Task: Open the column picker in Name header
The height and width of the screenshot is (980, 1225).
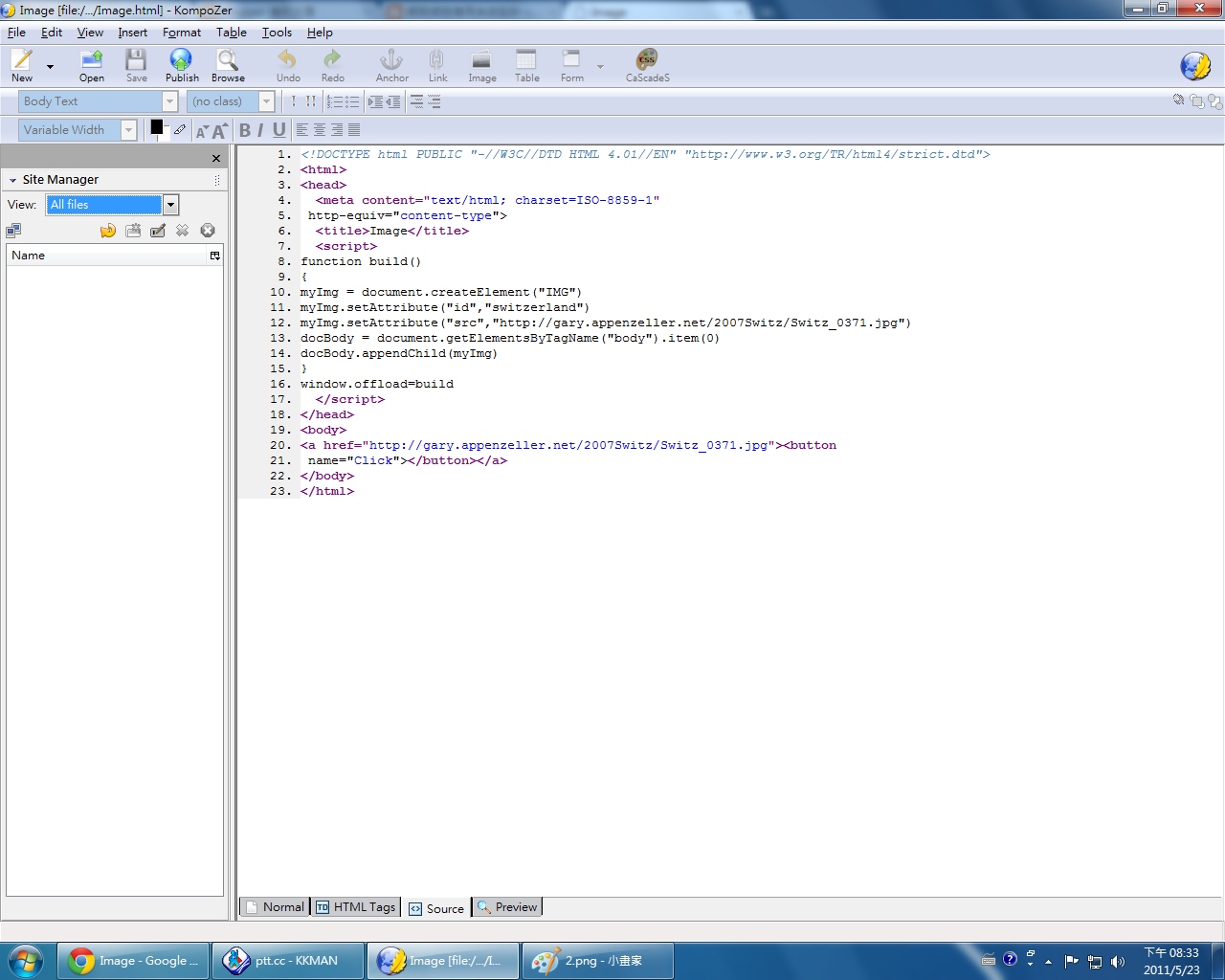Action: pyautogui.click(x=215, y=256)
